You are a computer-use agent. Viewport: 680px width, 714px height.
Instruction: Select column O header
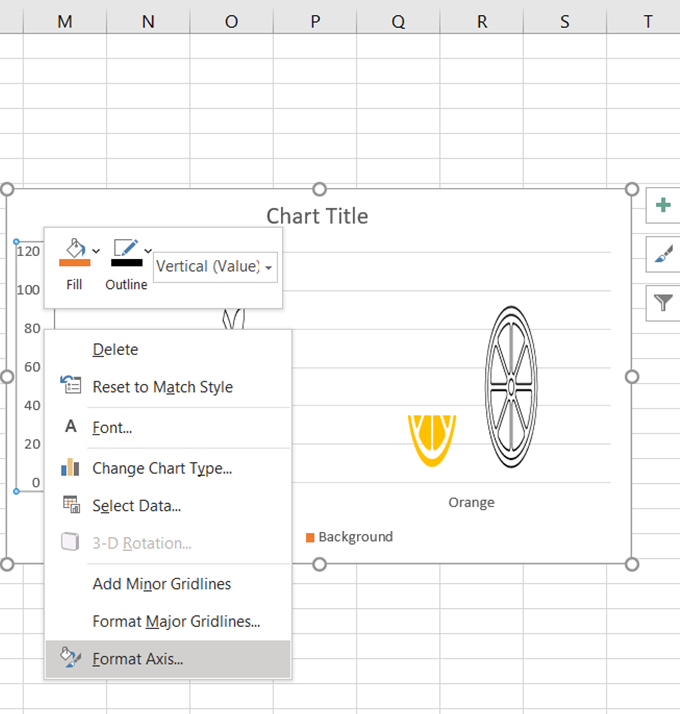[231, 21]
